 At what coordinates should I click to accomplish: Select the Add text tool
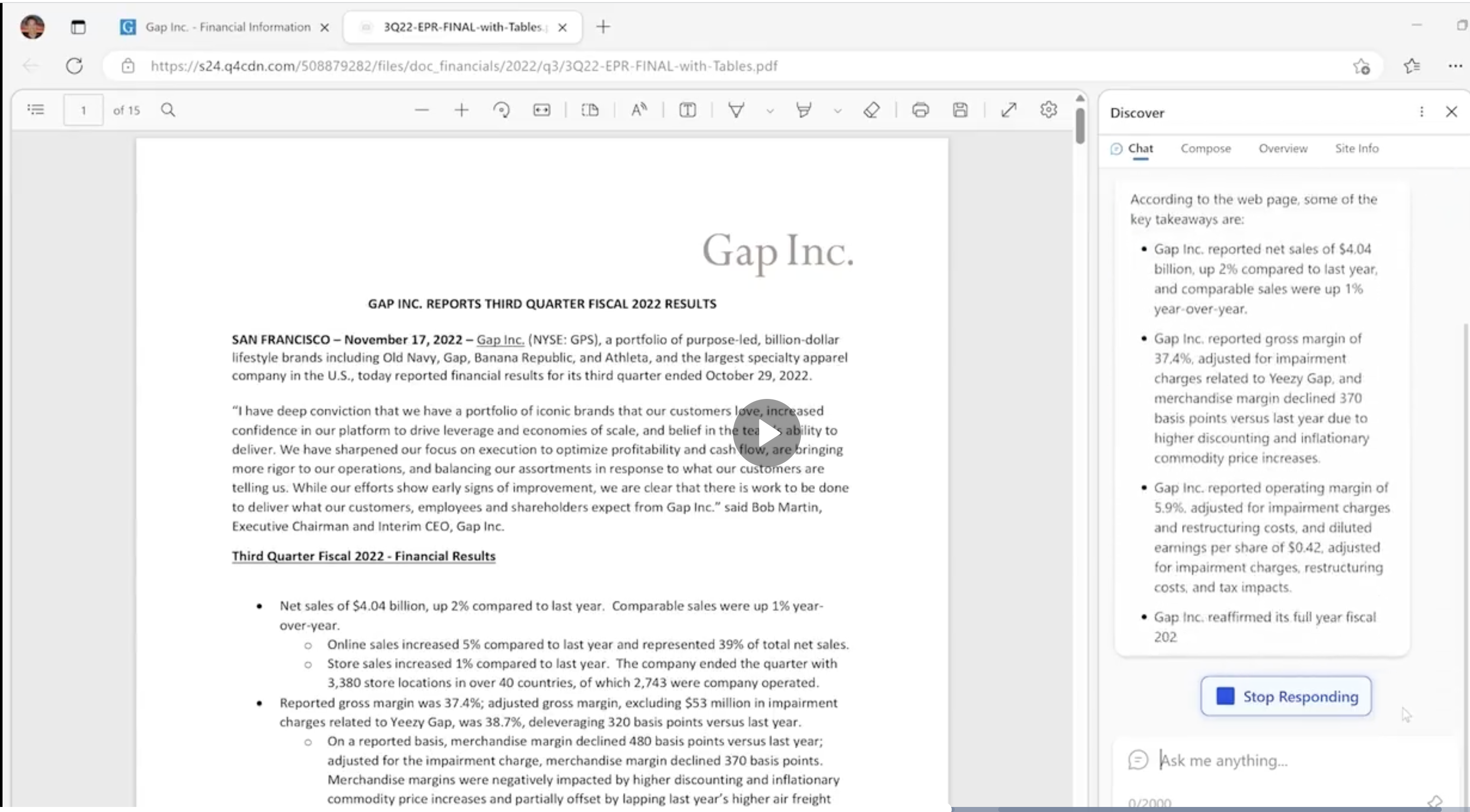(688, 110)
